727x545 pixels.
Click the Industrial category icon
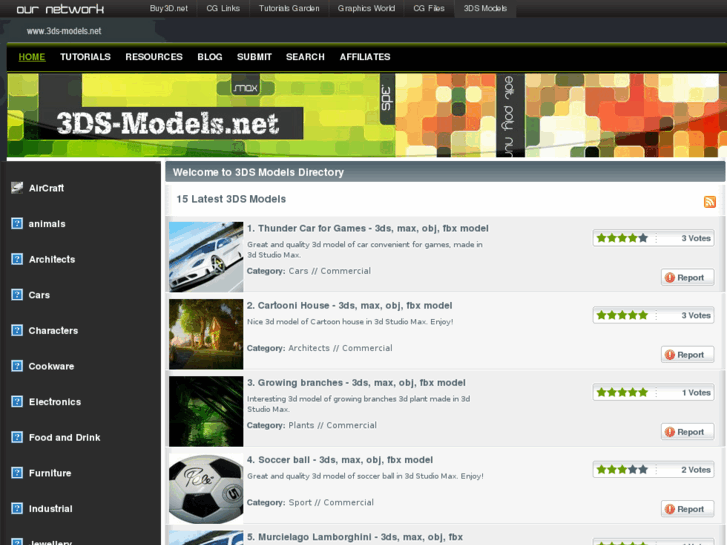coord(17,508)
